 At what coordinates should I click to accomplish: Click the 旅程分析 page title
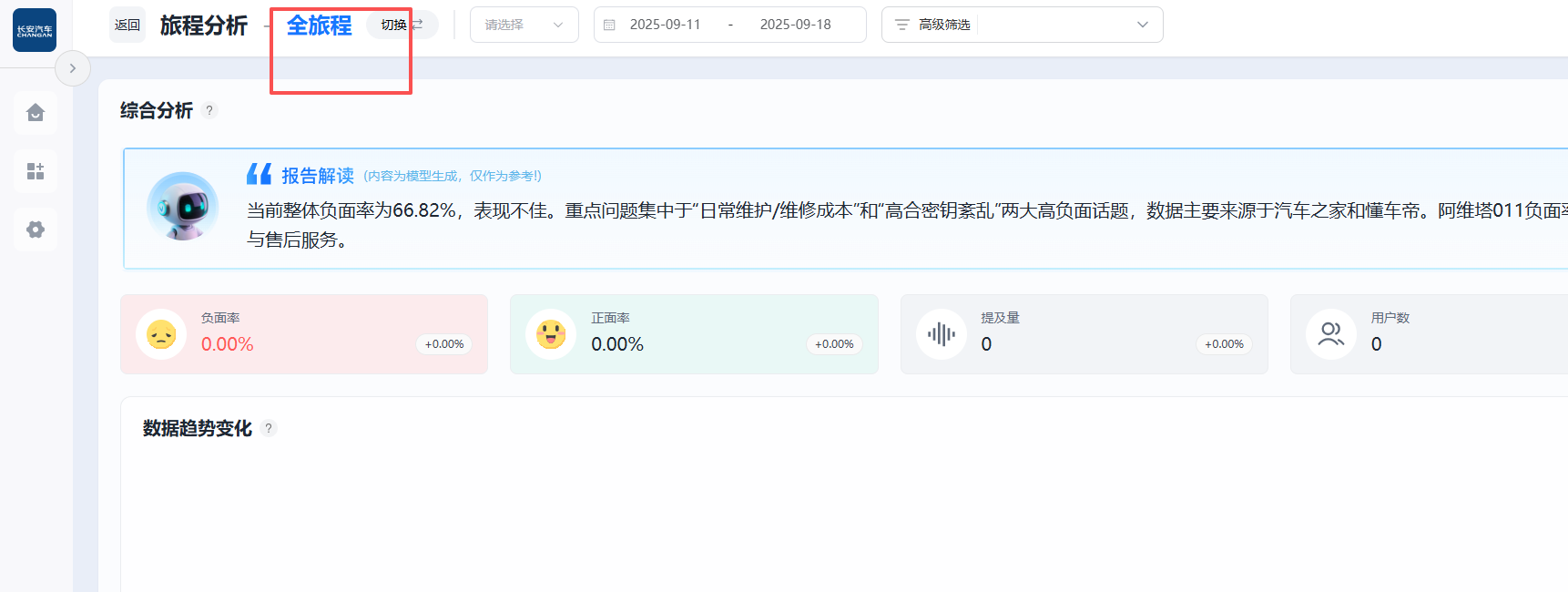(204, 26)
